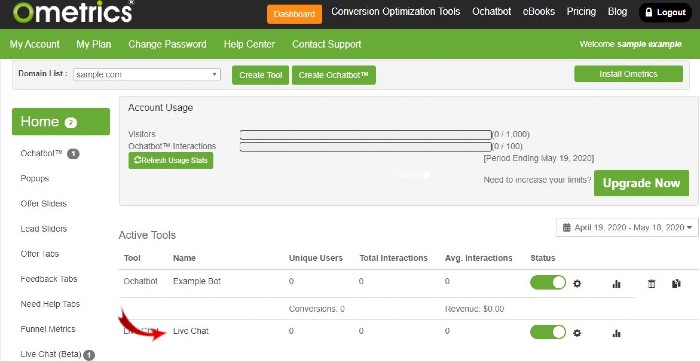
Task: Click Create Tool button
Action: [x=261, y=75]
